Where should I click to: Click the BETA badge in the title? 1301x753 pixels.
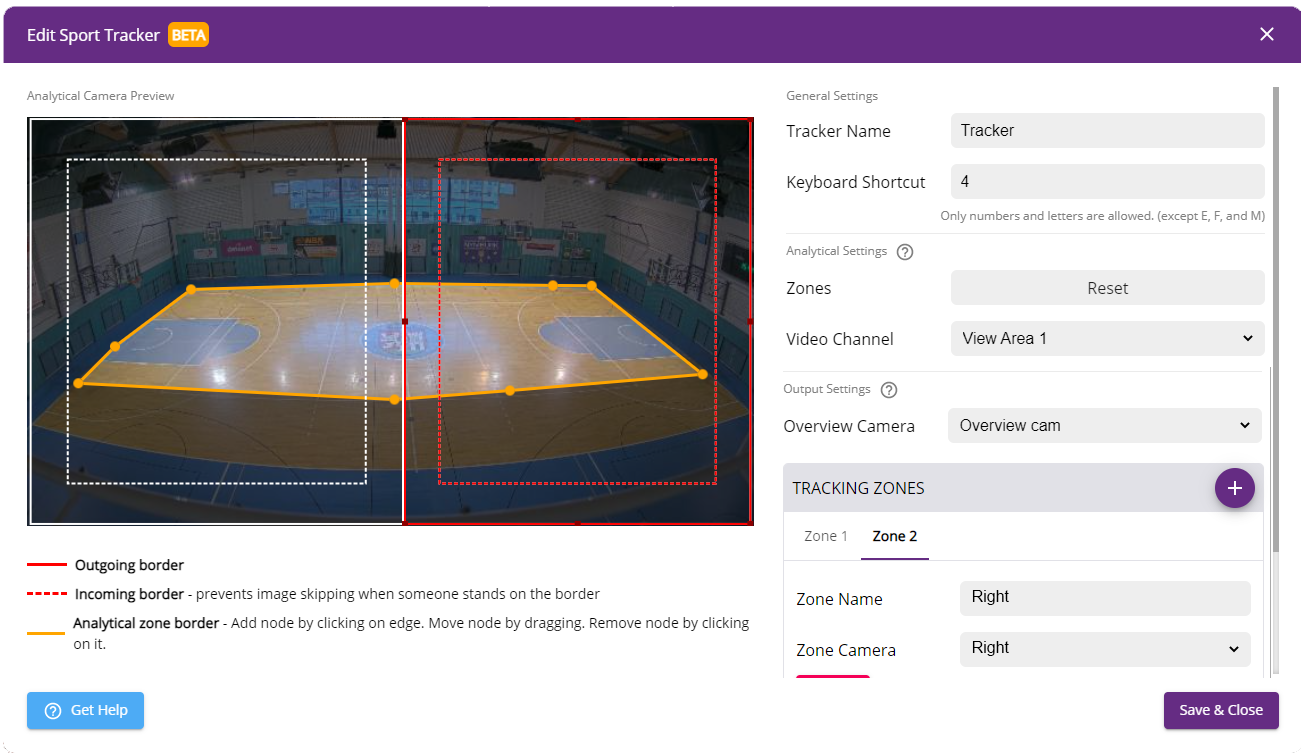(x=188, y=35)
